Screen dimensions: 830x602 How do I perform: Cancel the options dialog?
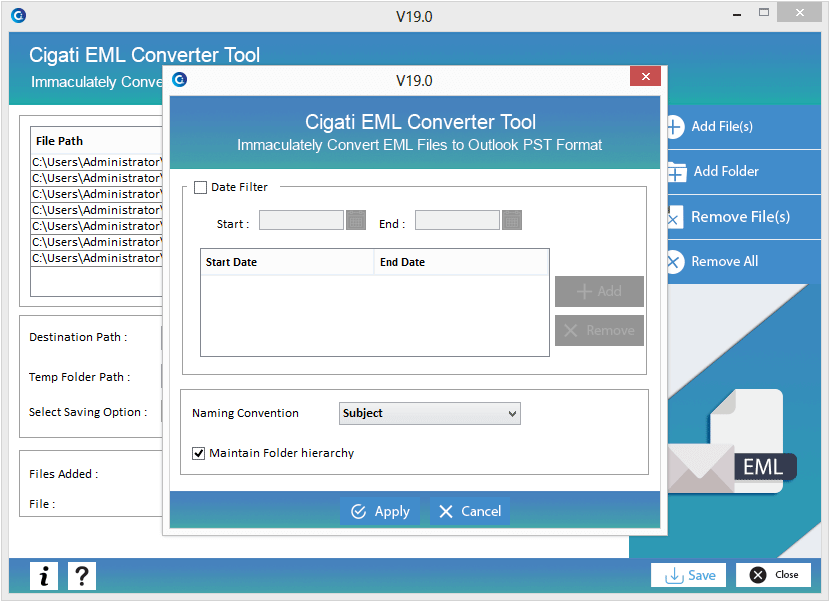[x=470, y=511]
